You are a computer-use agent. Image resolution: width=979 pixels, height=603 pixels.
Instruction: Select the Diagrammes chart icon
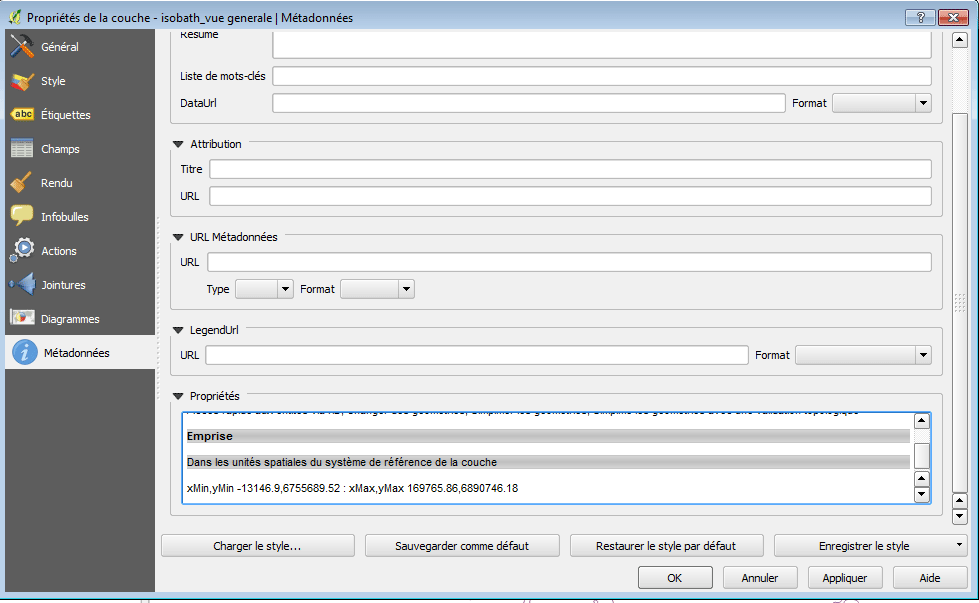pos(22,319)
